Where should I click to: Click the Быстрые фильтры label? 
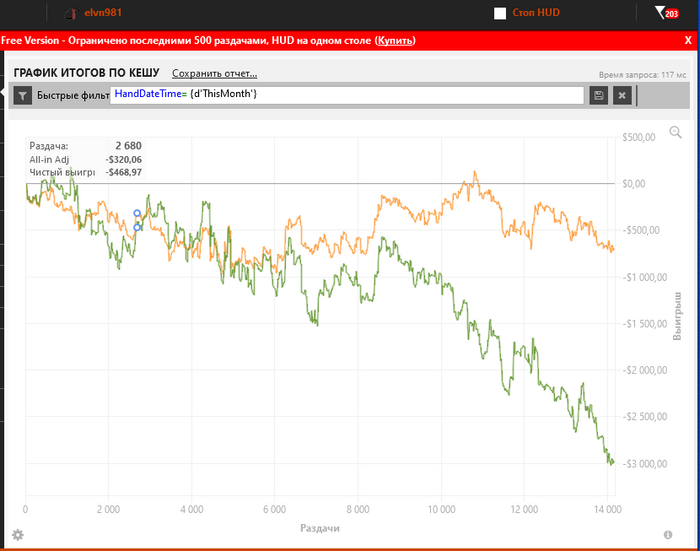click(x=73, y=96)
